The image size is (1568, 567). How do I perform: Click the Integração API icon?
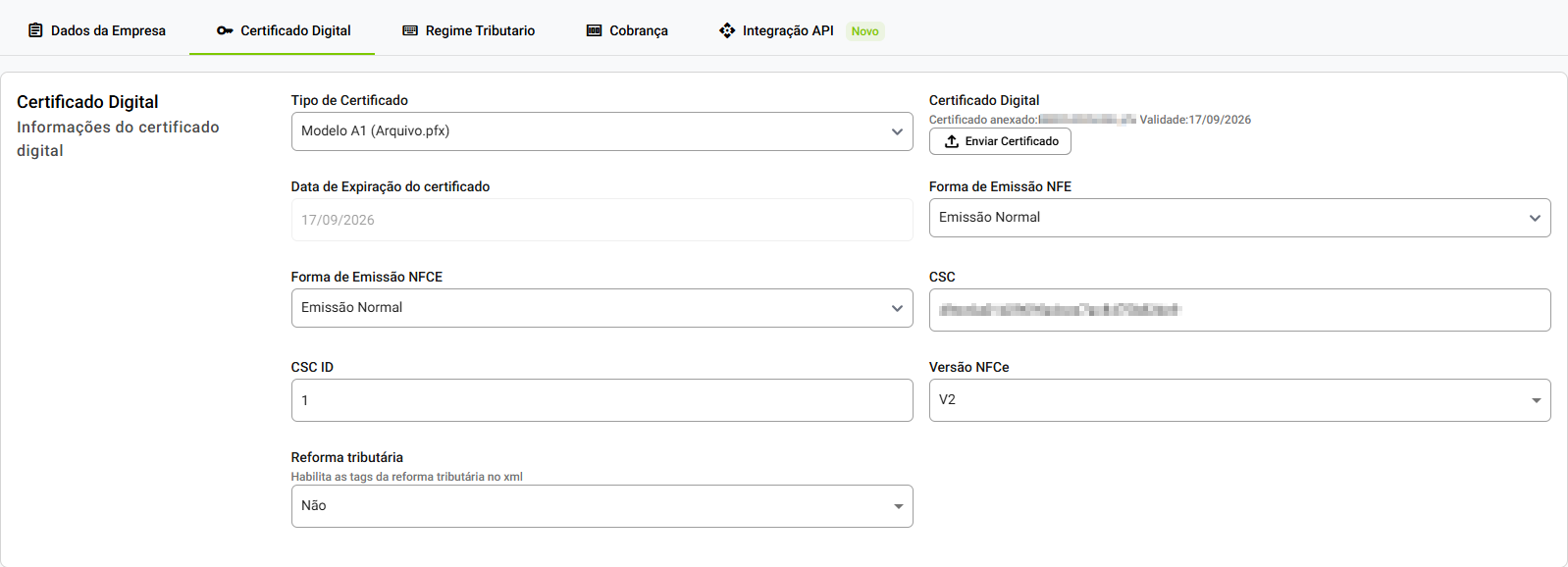727,30
